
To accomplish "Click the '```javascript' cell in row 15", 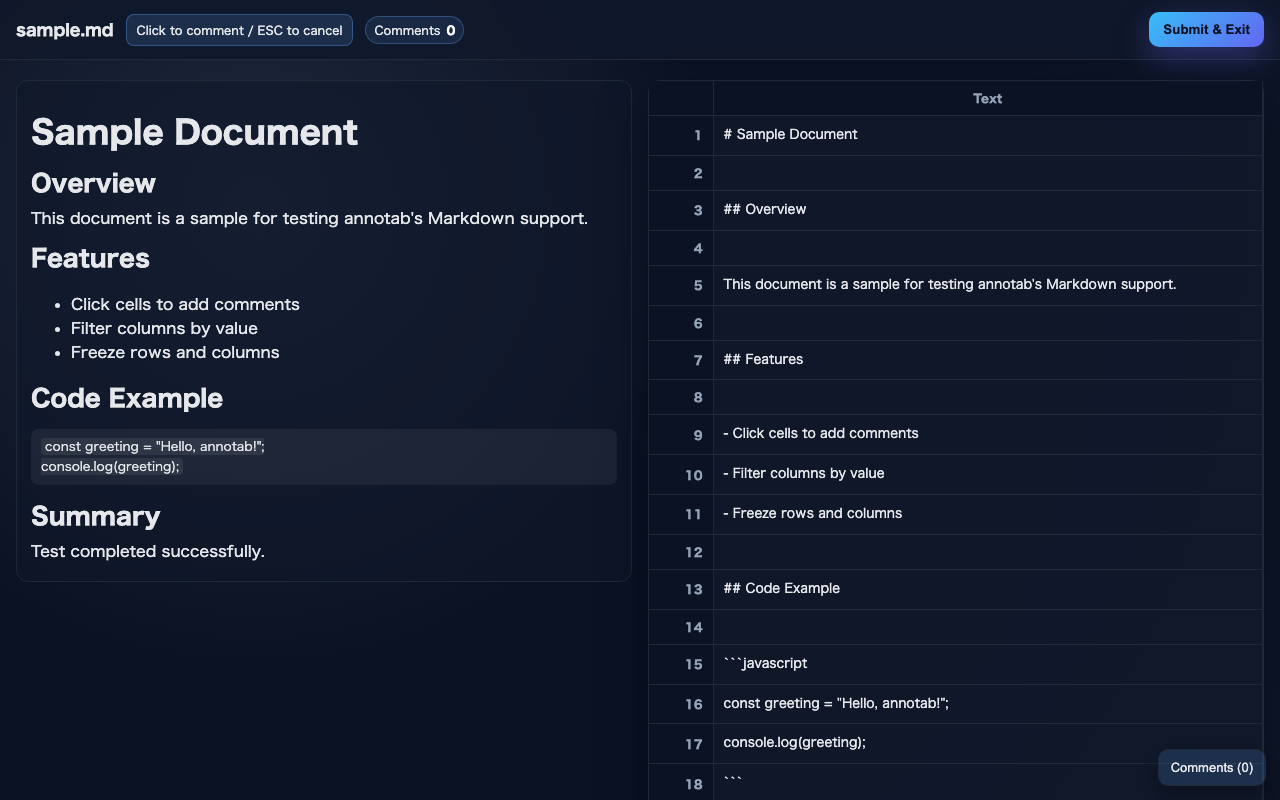I will (x=987, y=664).
